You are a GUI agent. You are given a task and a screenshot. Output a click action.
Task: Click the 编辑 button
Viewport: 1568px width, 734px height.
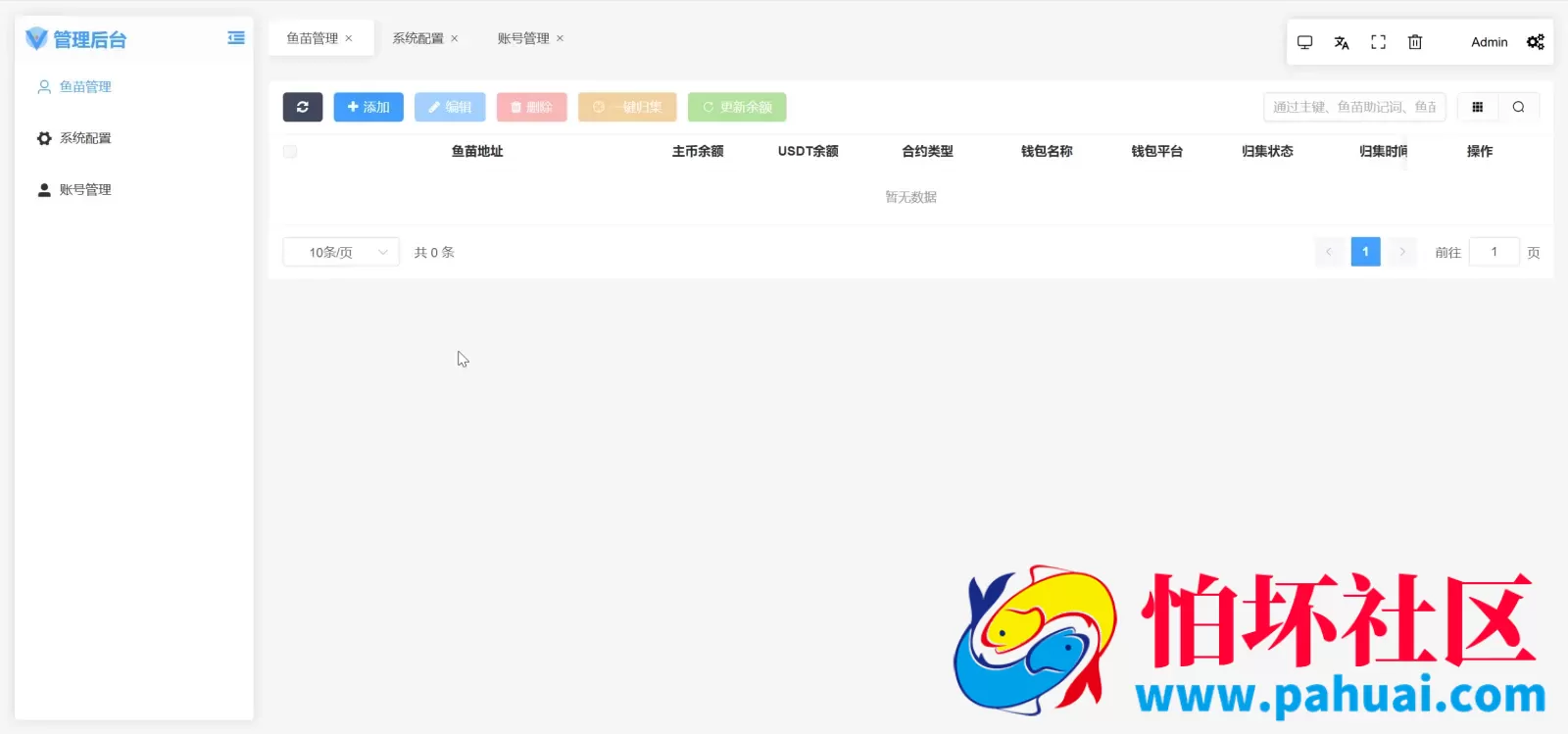click(450, 107)
